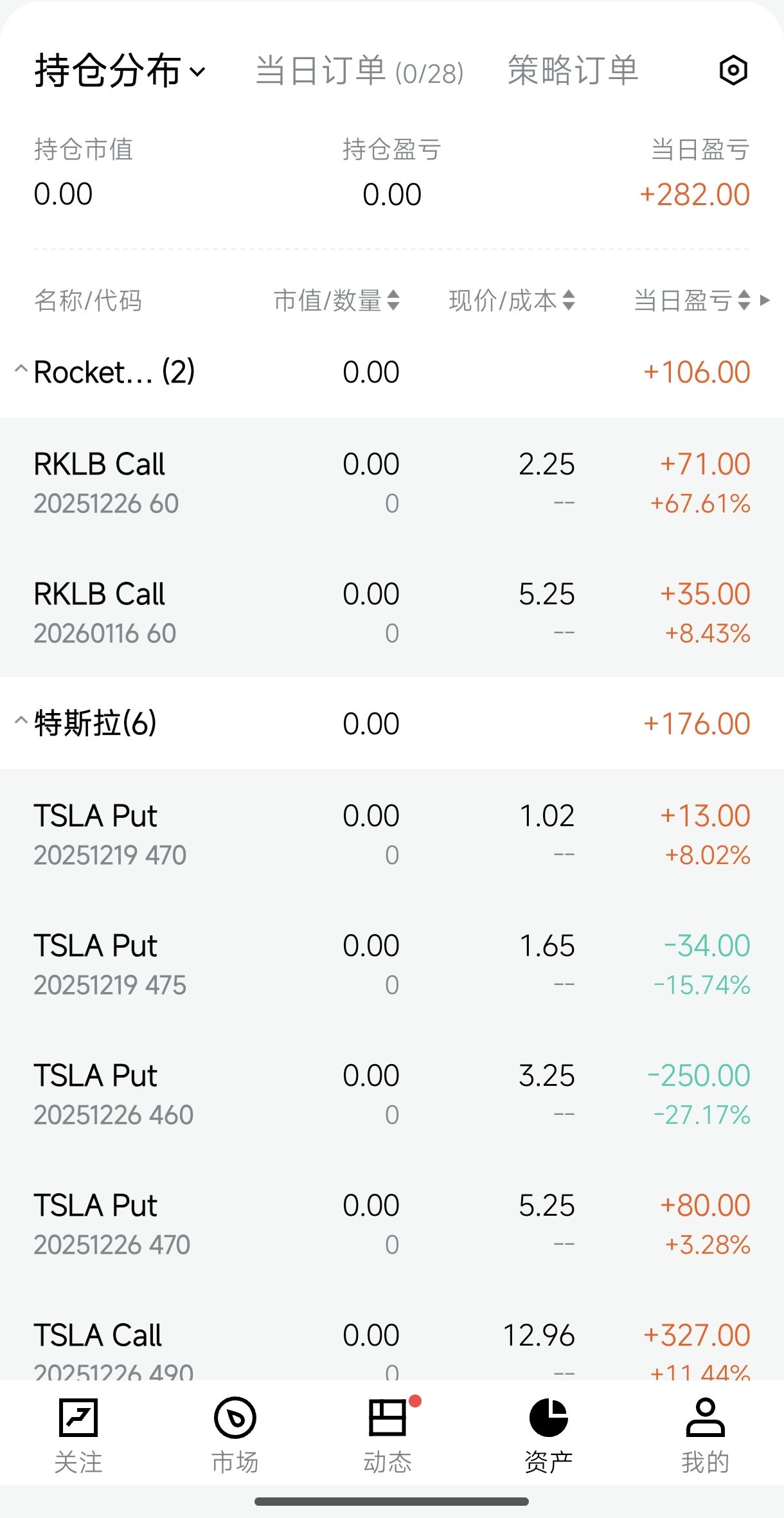Open the 市场 market compass icon
Viewport: 784px width, 1518px height.
235,1418
